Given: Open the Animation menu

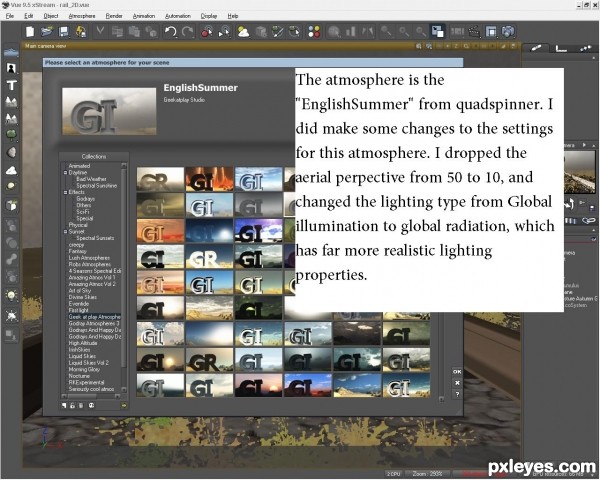Looking at the screenshot, I should pyautogui.click(x=144, y=16).
